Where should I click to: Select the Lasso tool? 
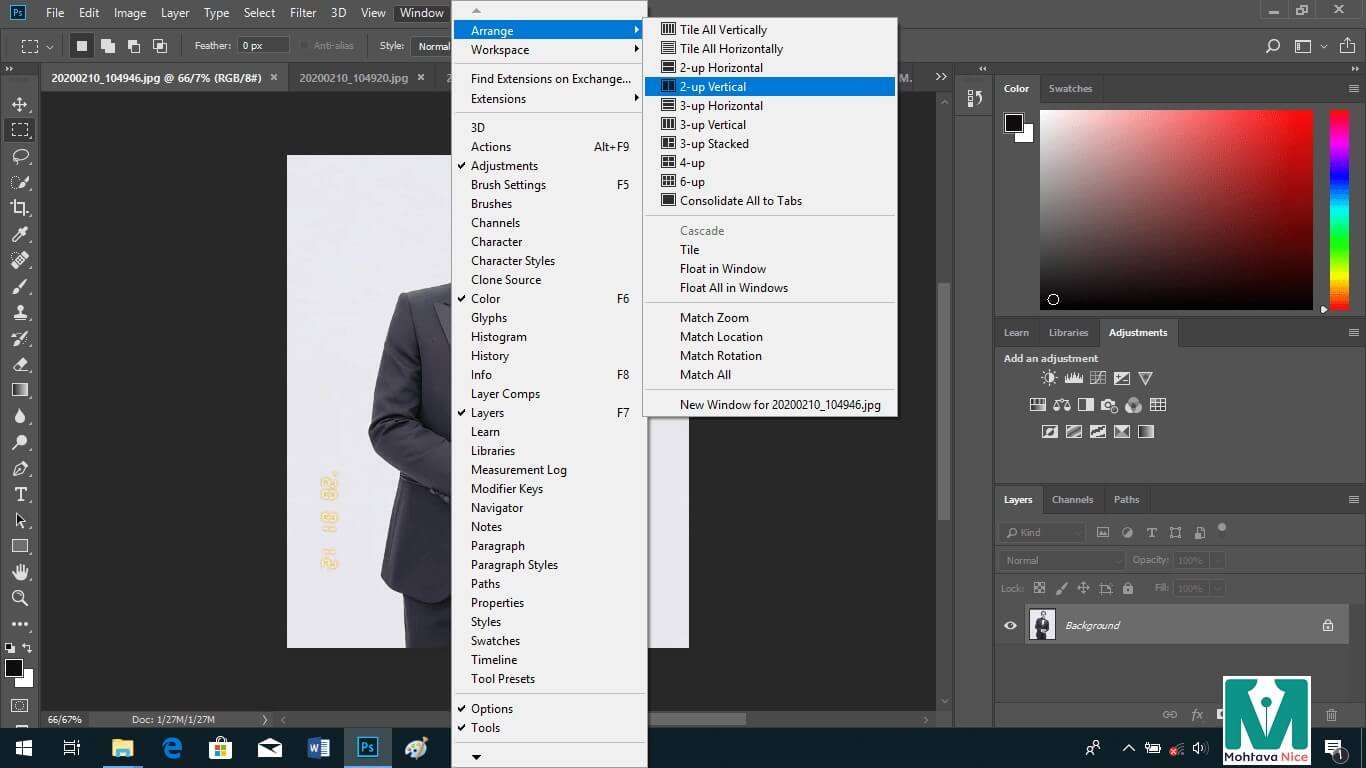(20, 156)
